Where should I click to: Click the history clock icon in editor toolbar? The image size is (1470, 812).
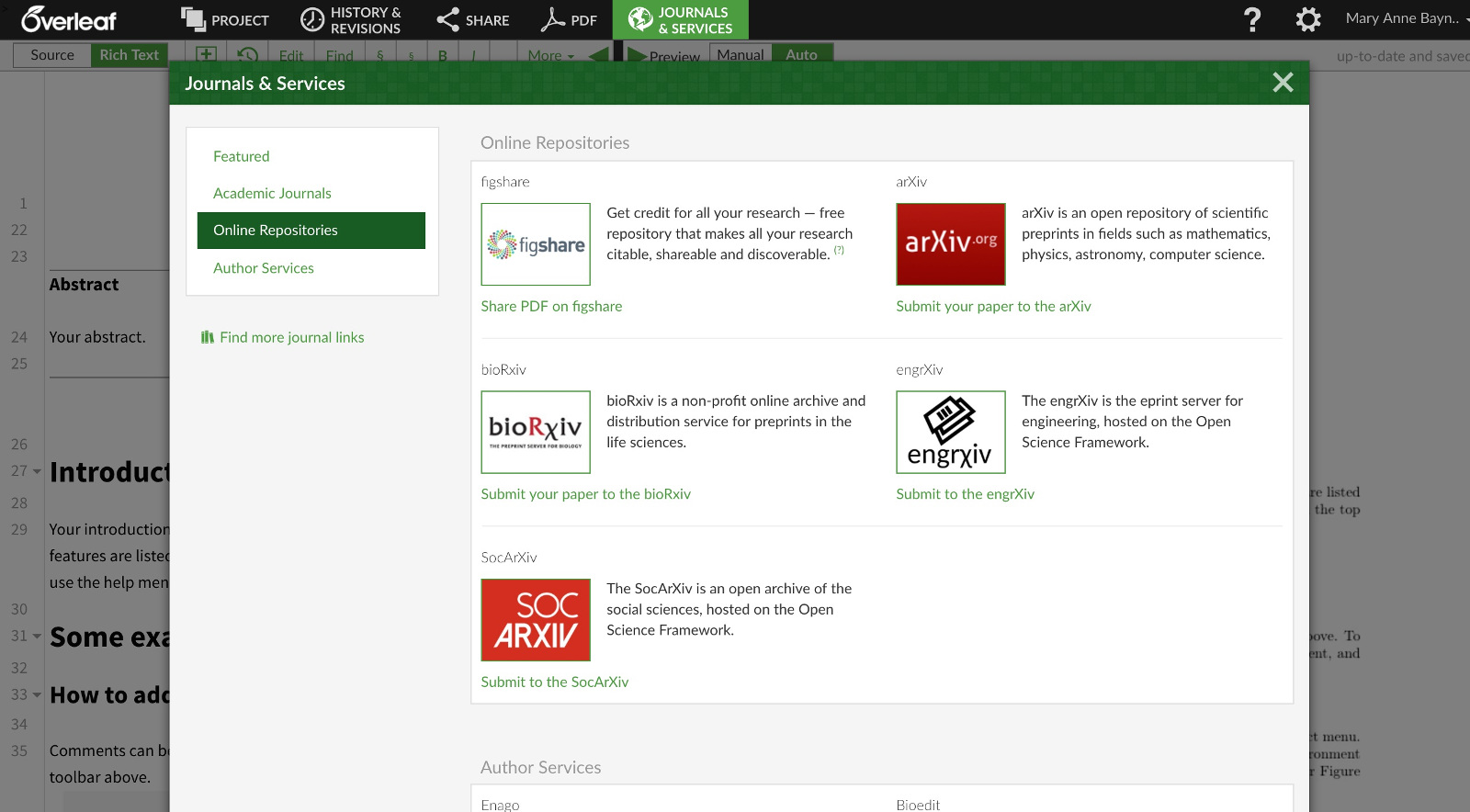tap(247, 56)
